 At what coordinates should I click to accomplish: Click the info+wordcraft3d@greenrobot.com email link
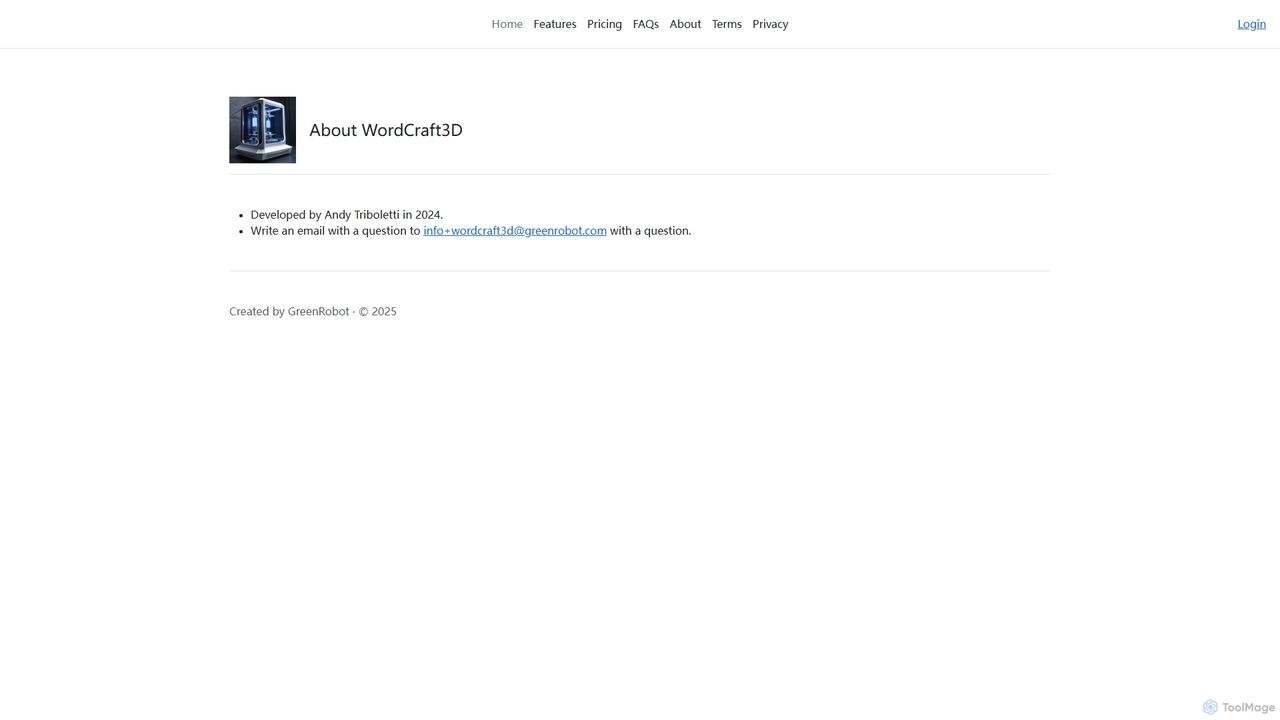point(515,230)
